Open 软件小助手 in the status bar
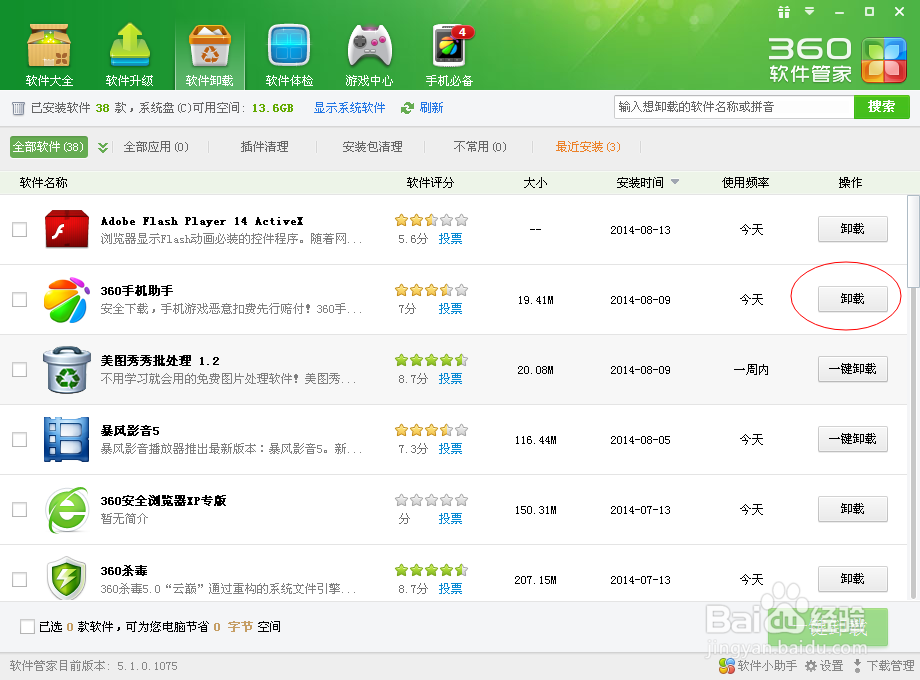920x680 pixels. click(x=758, y=666)
